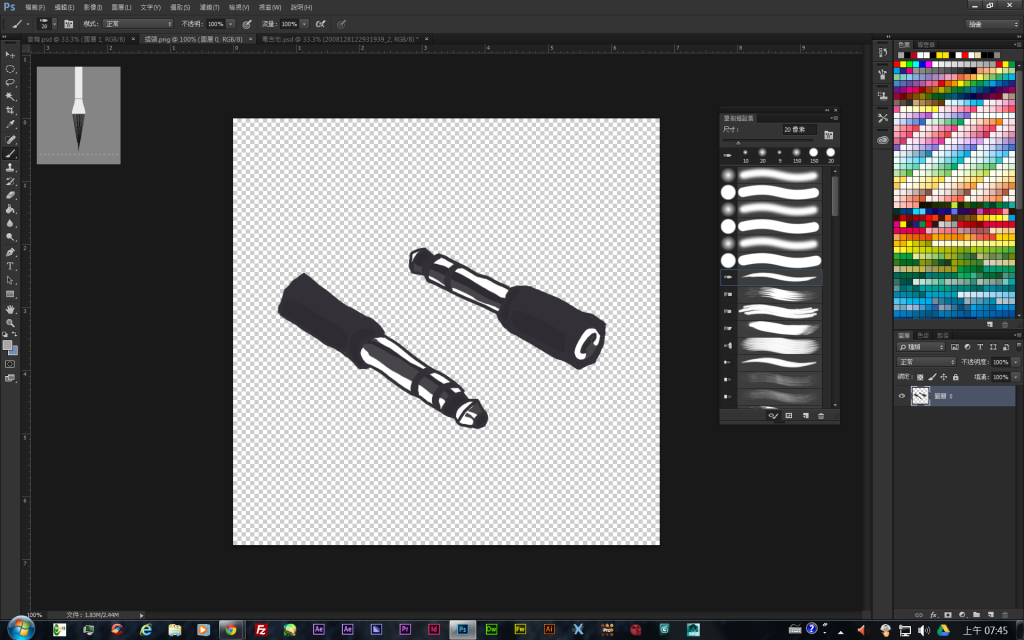Click the brush size field showing 20 像素
Viewport: 1024px width, 640px height.
[x=799, y=130]
